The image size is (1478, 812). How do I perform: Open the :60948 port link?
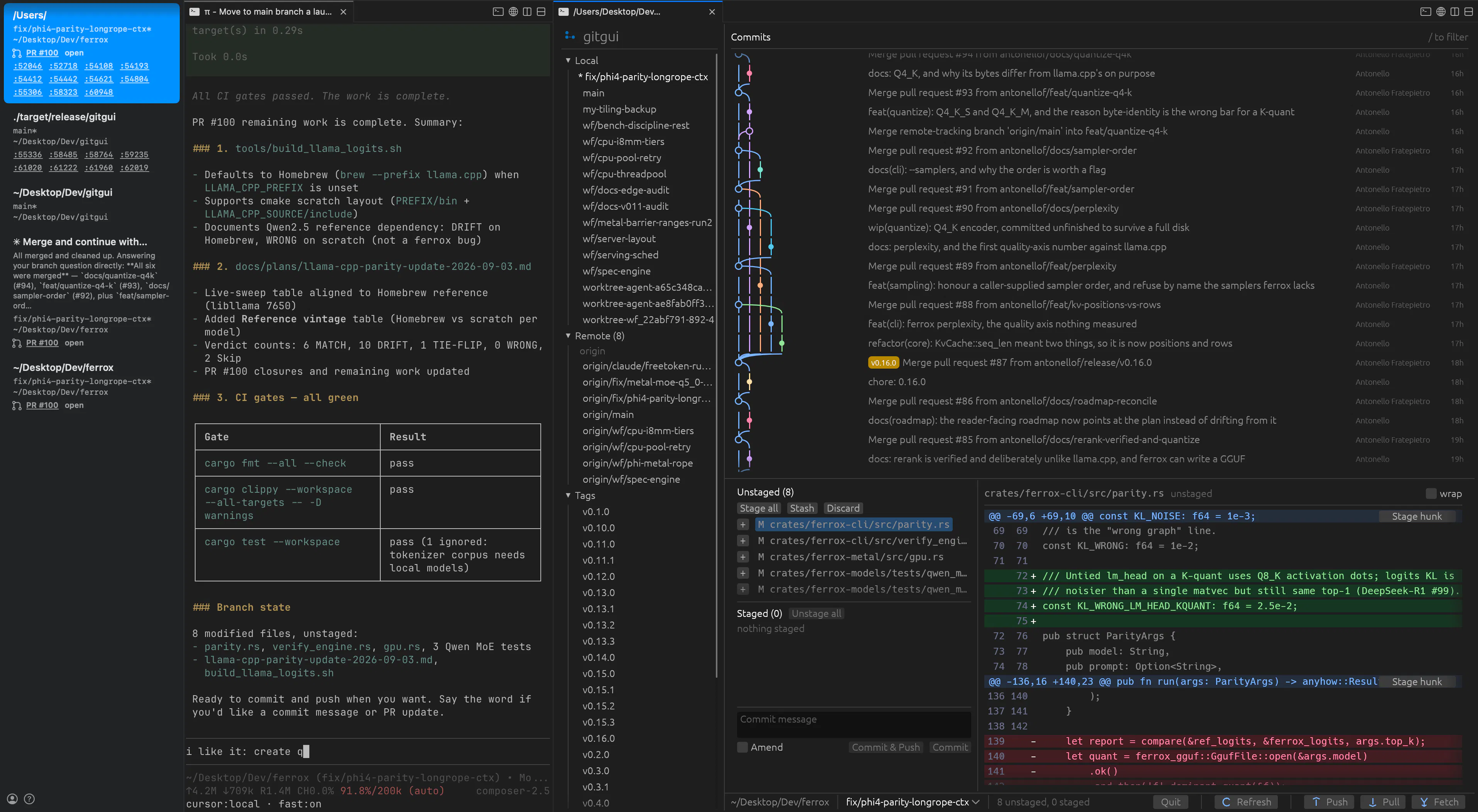99,92
